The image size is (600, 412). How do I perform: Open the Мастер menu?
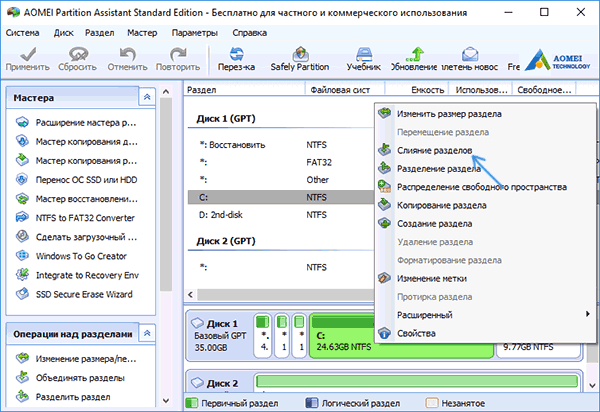tap(142, 33)
